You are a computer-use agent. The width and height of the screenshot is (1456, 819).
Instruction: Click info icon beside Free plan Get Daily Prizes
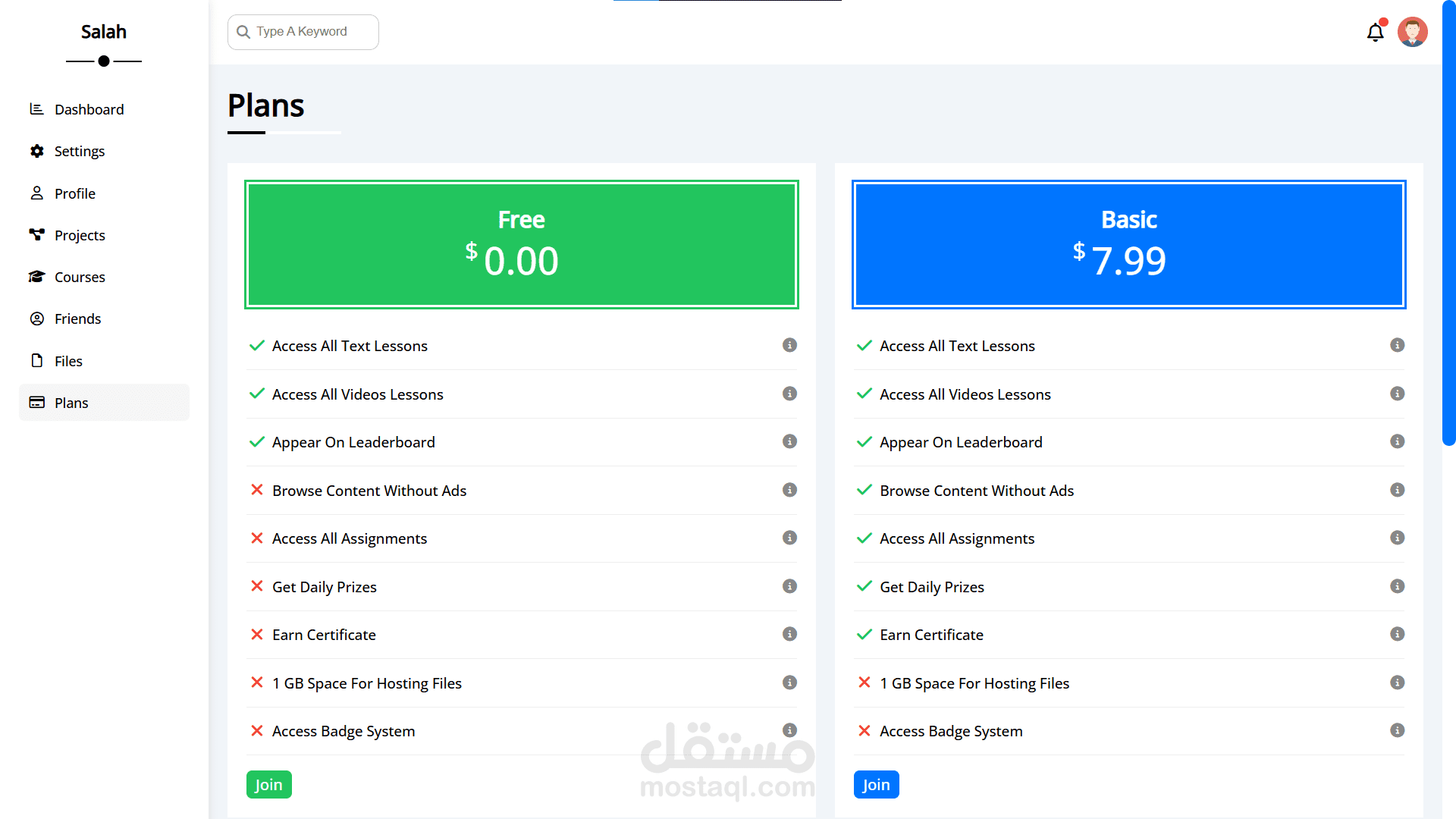click(789, 586)
